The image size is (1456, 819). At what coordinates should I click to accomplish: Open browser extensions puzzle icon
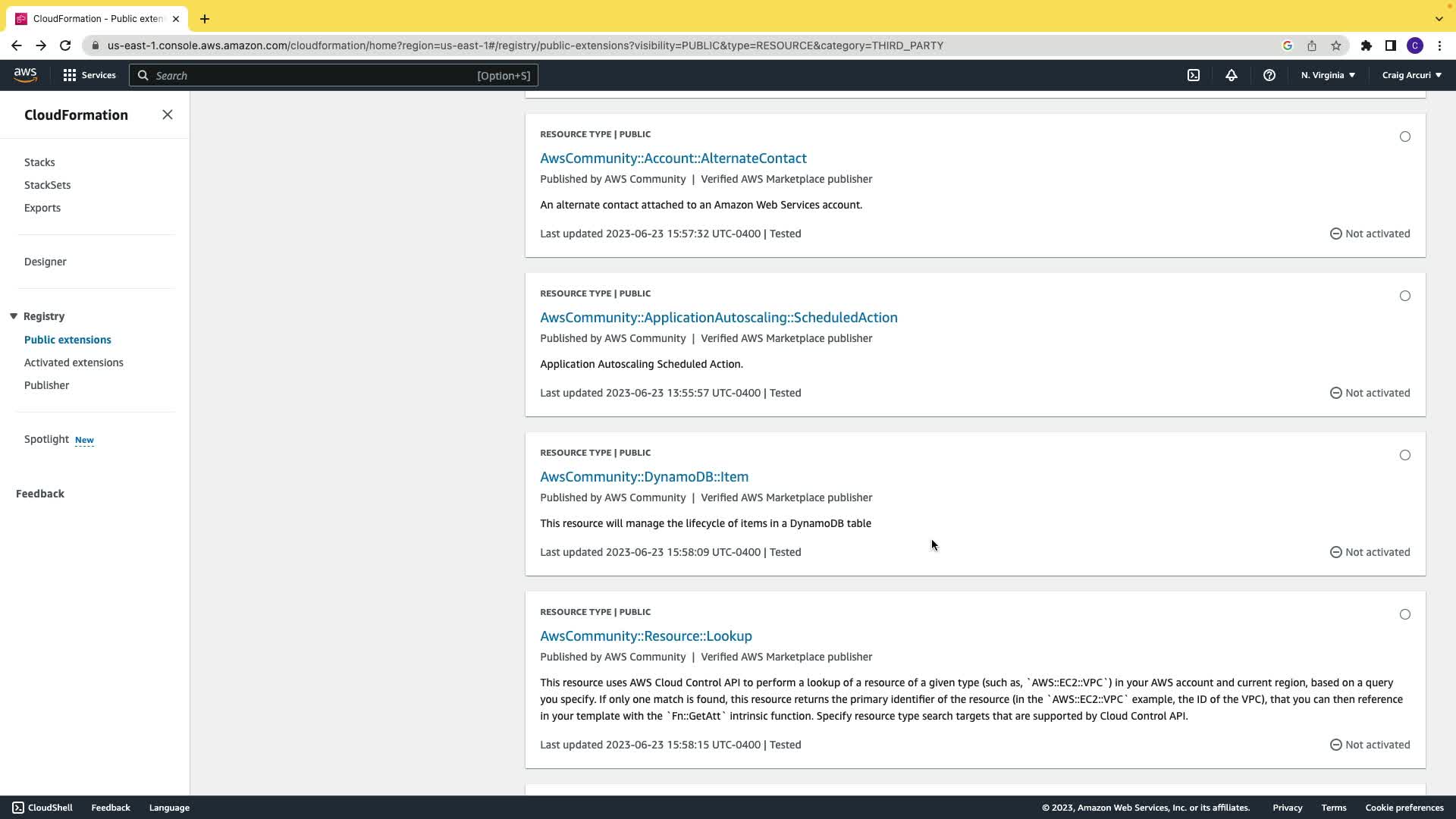[1367, 45]
